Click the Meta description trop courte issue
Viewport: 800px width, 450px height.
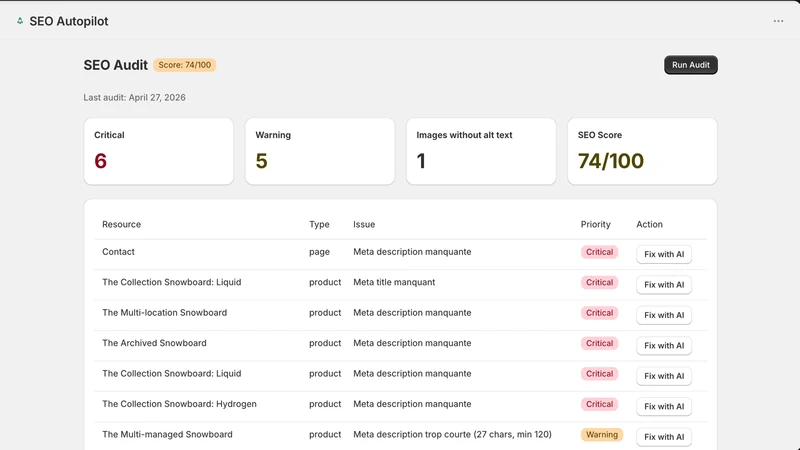(x=453, y=434)
